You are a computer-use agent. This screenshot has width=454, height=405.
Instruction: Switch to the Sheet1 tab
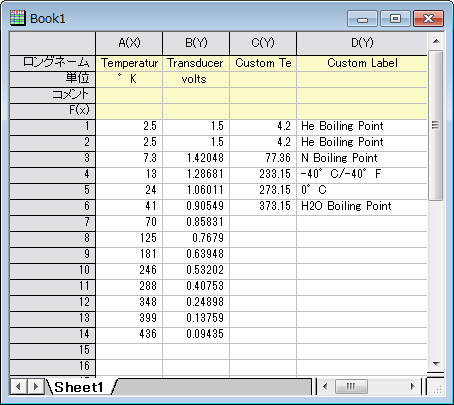point(79,387)
